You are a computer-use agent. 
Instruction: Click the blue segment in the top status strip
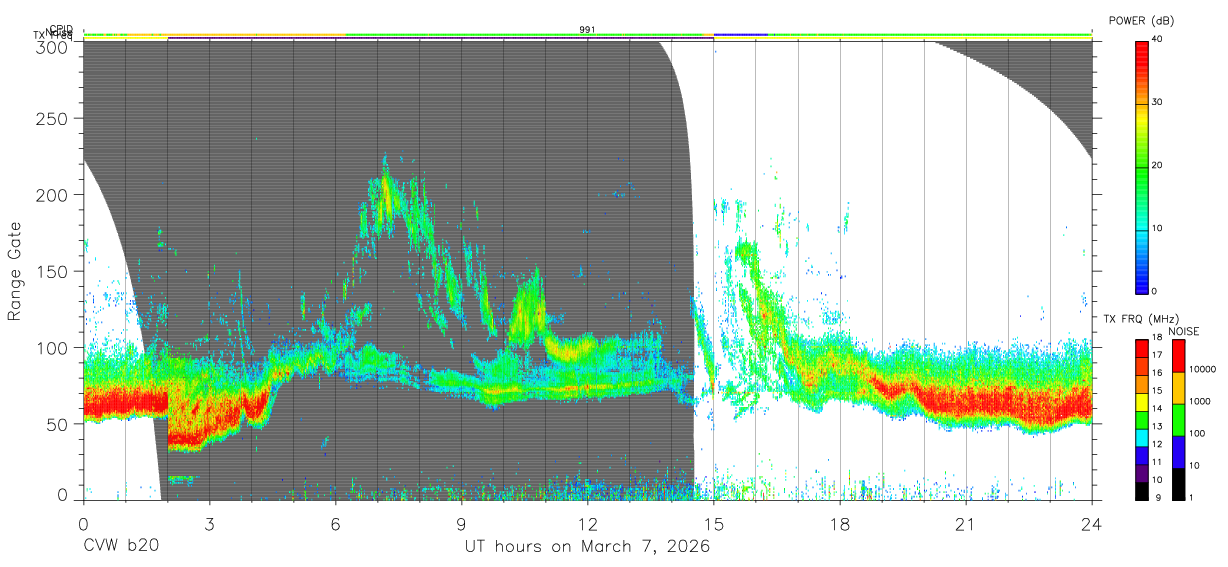pos(741,34)
